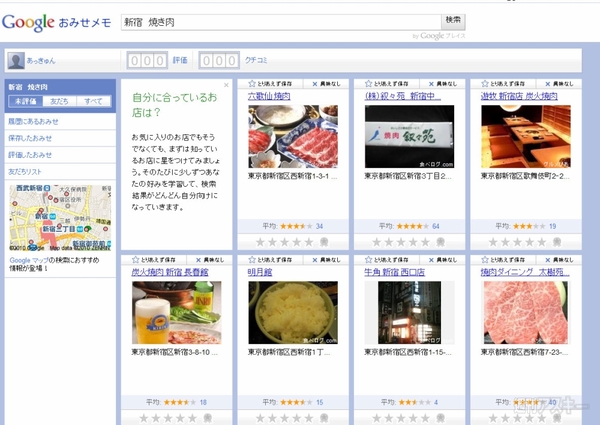Save 炭火焼肉 新宿 長春館 with とりあえず保存 star
Image resolution: width=600 pixels, height=425 pixels.
(x=154, y=260)
